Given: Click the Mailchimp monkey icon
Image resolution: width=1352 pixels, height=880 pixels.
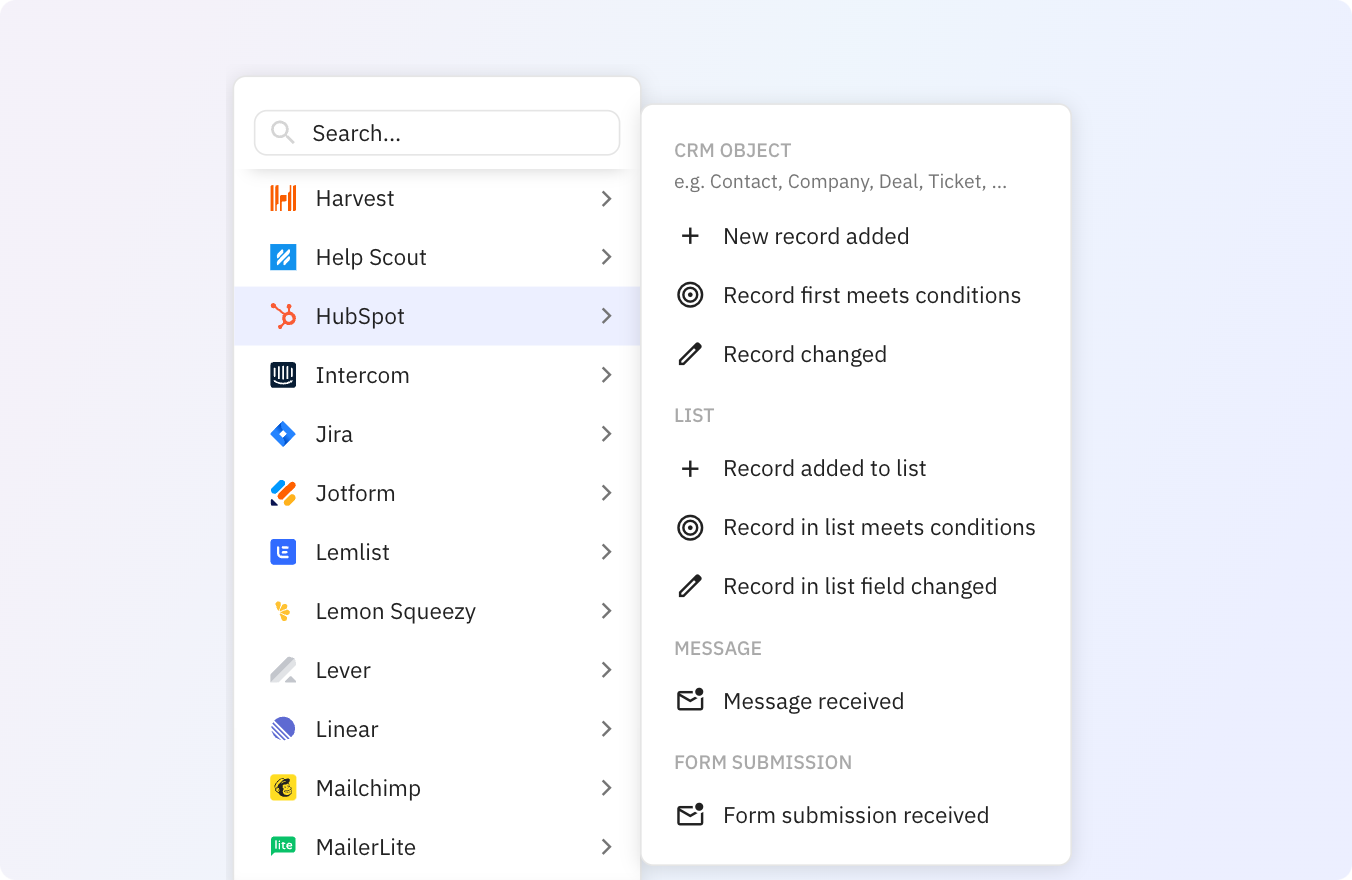Looking at the screenshot, I should [x=283, y=788].
